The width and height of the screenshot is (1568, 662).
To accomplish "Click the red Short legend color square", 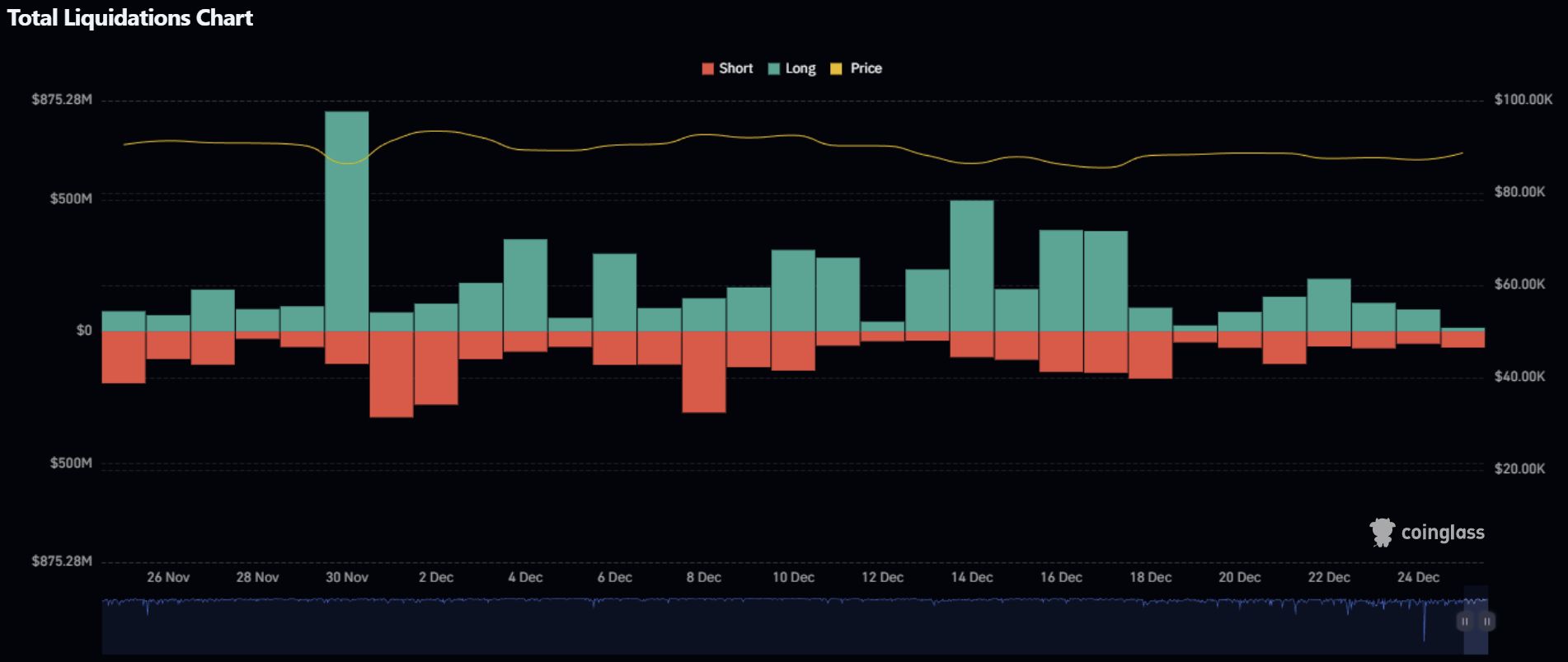I will [x=707, y=69].
